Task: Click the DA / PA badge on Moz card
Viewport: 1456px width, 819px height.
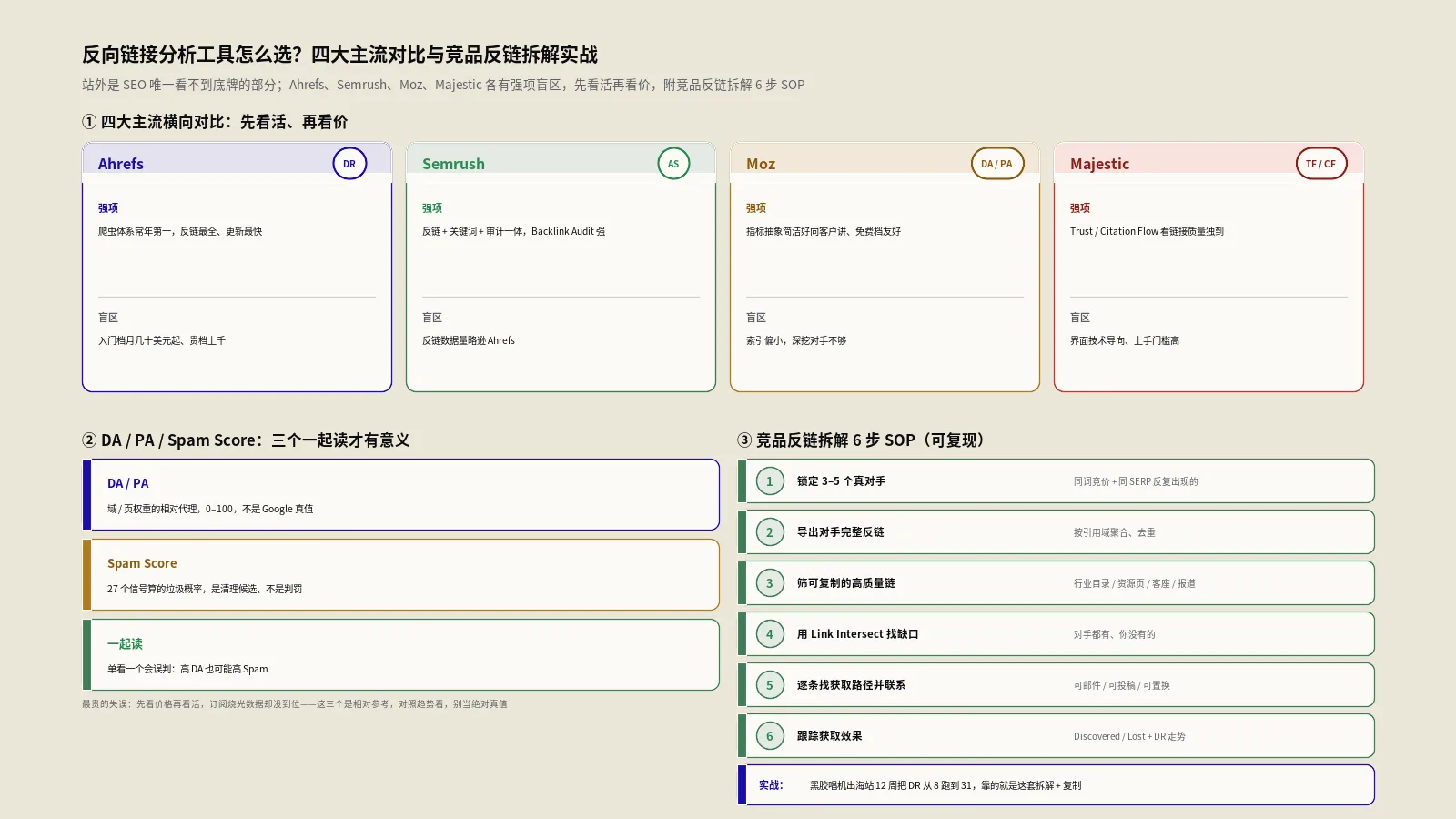Action: tap(997, 164)
